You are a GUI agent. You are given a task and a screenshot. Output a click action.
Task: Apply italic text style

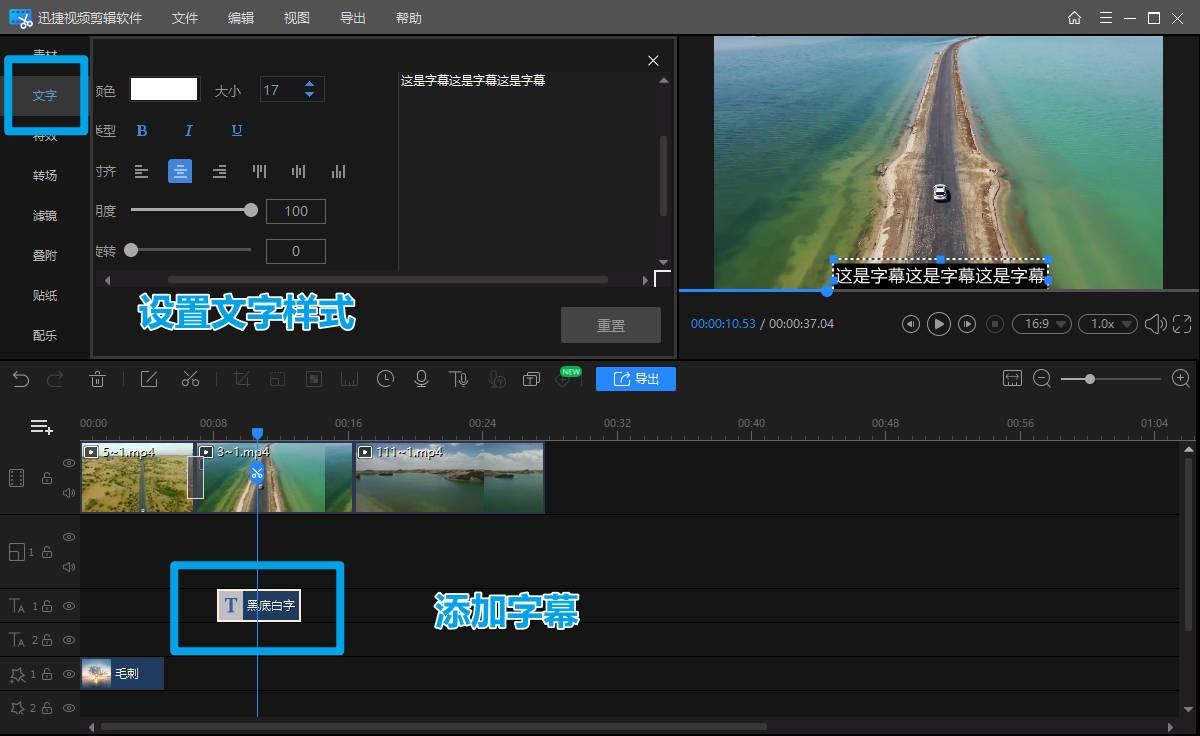pyautogui.click(x=188, y=131)
